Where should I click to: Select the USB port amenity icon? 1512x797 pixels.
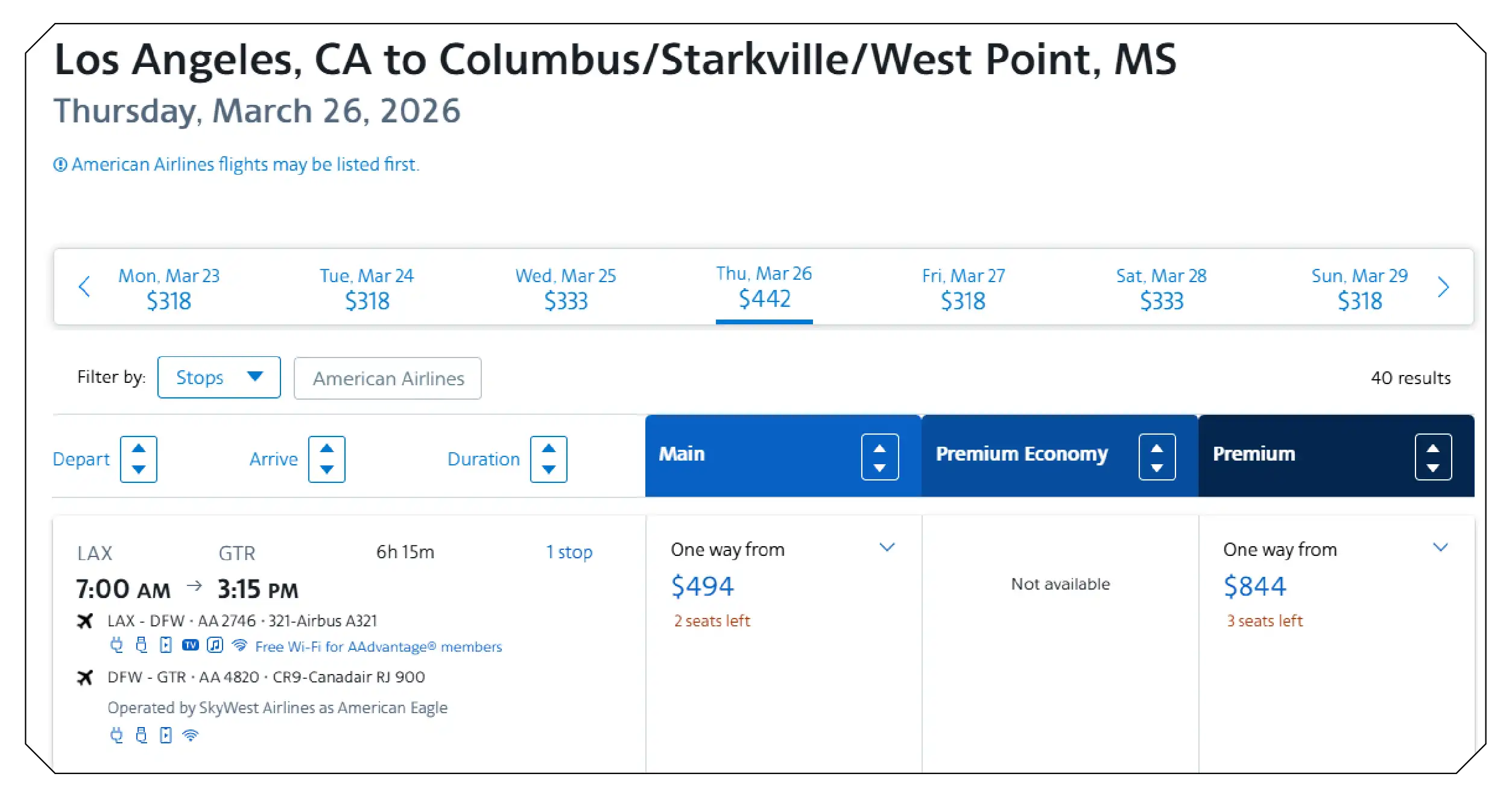[x=141, y=647]
